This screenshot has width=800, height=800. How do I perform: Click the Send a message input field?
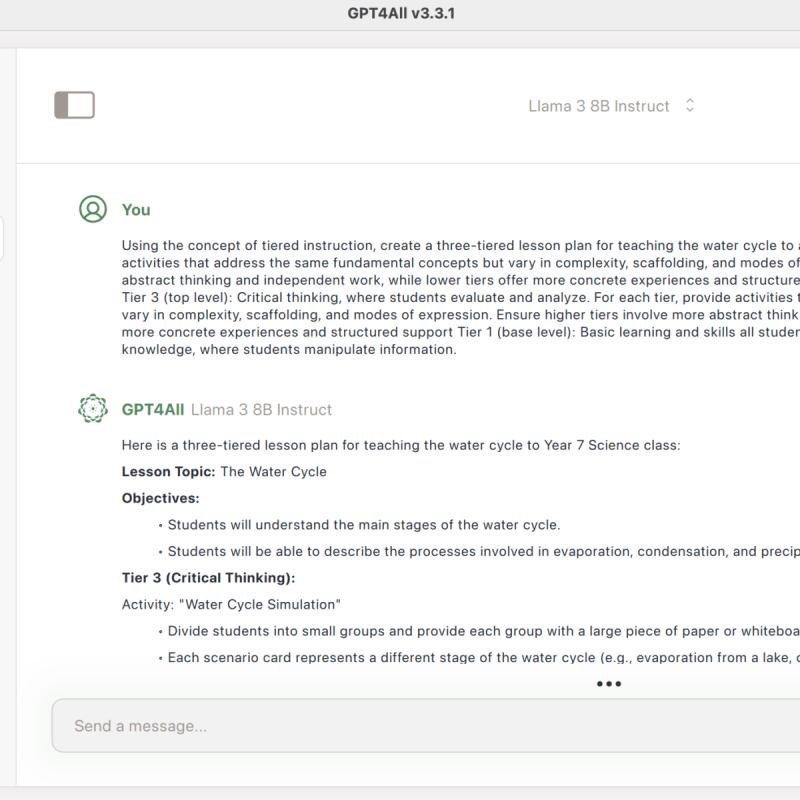(426, 726)
